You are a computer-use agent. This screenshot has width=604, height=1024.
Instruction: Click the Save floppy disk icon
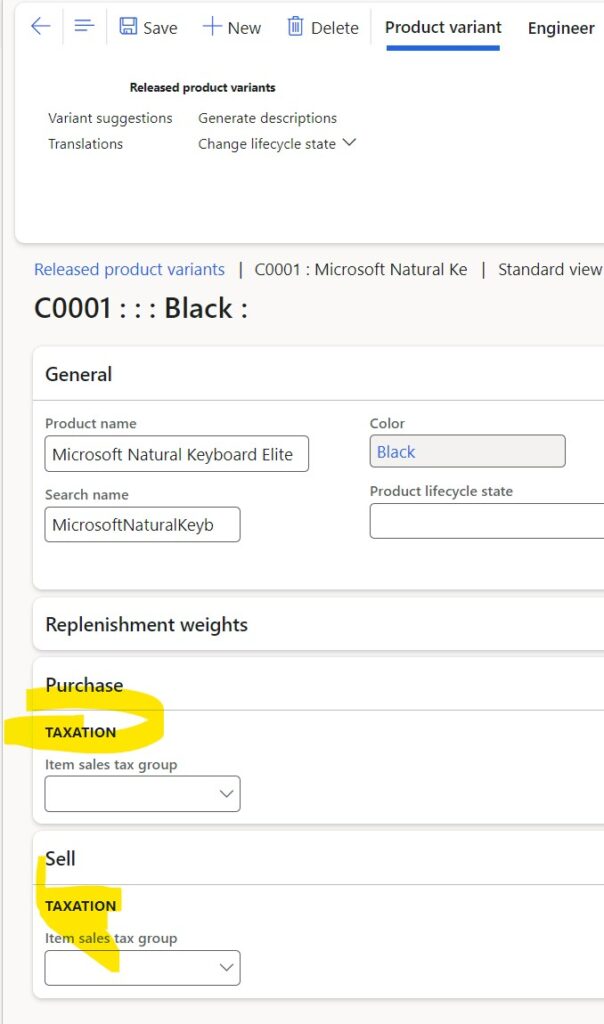[128, 27]
